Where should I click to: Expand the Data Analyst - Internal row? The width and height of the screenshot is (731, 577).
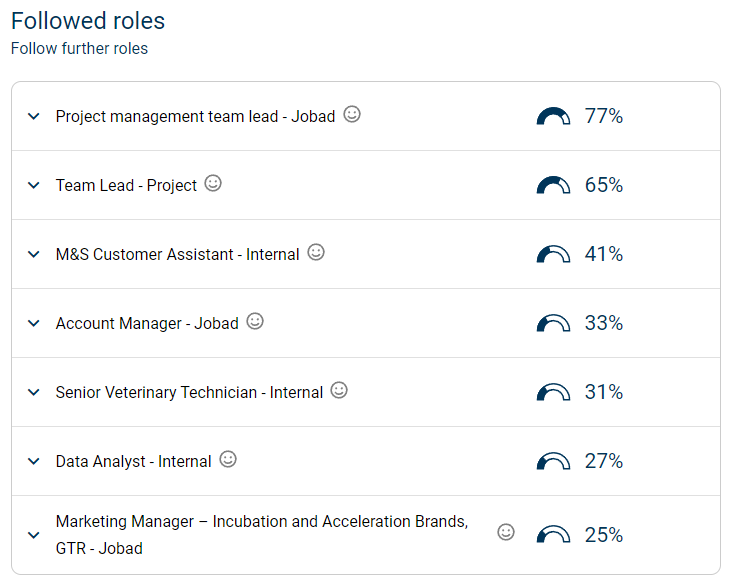coord(34,462)
